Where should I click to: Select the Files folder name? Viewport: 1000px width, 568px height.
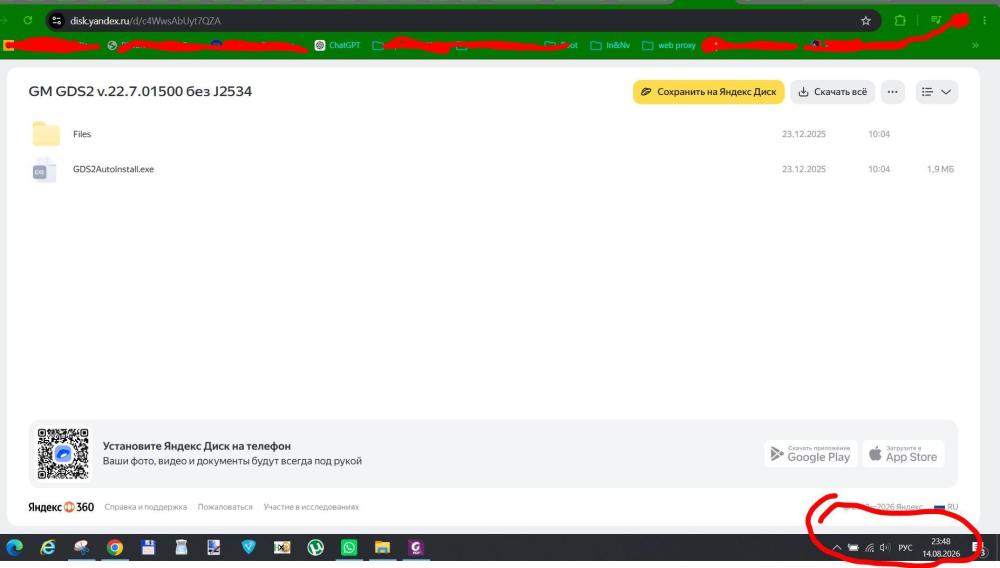point(82,134)
